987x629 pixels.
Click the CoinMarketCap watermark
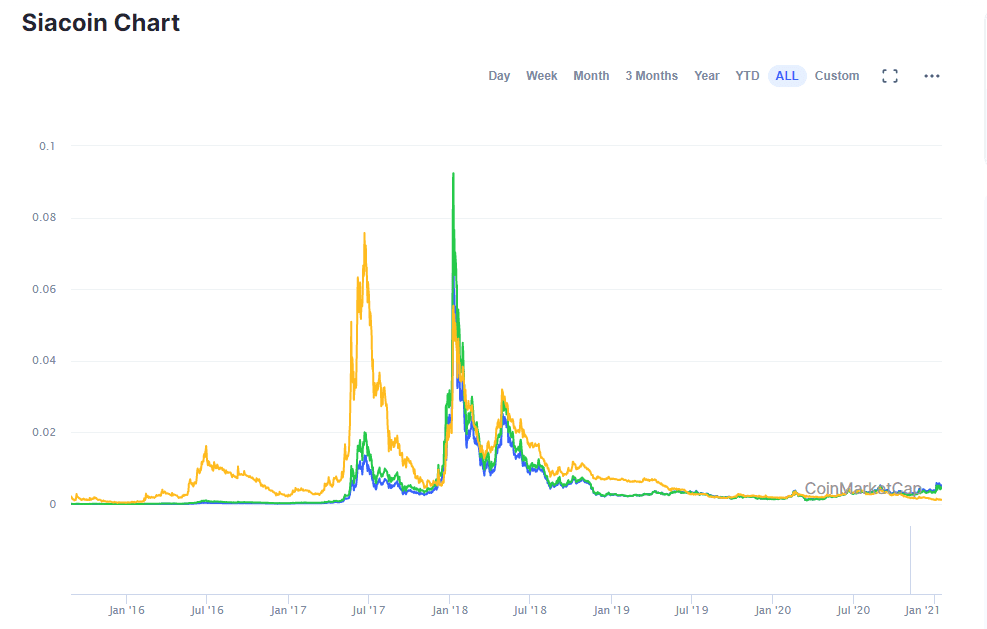pos(863,489)
